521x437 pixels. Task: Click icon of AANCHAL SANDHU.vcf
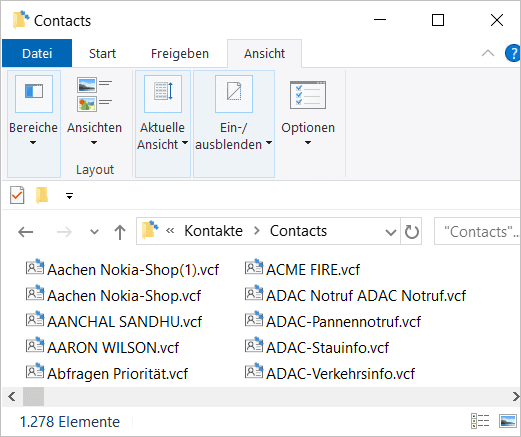[35, 319]
